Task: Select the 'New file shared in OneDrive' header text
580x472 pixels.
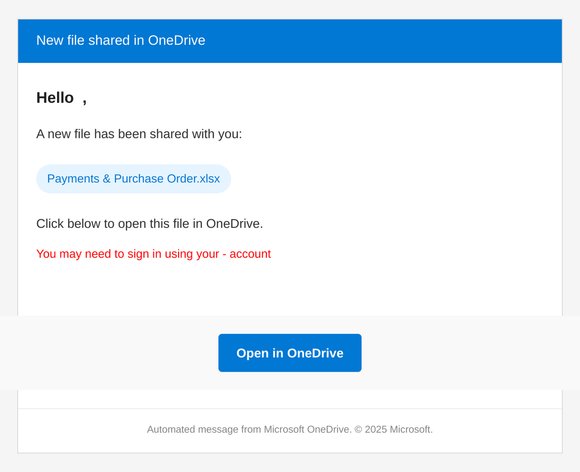Action: coord(121,40)
